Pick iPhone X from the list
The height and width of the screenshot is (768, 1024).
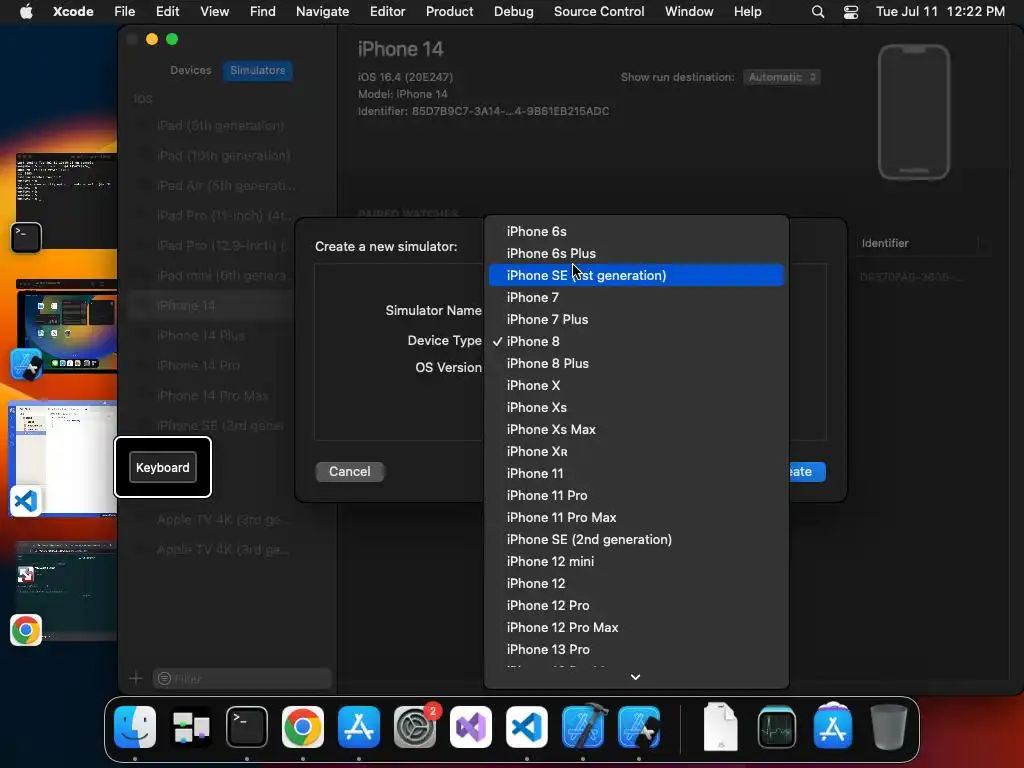click(636, 385)
